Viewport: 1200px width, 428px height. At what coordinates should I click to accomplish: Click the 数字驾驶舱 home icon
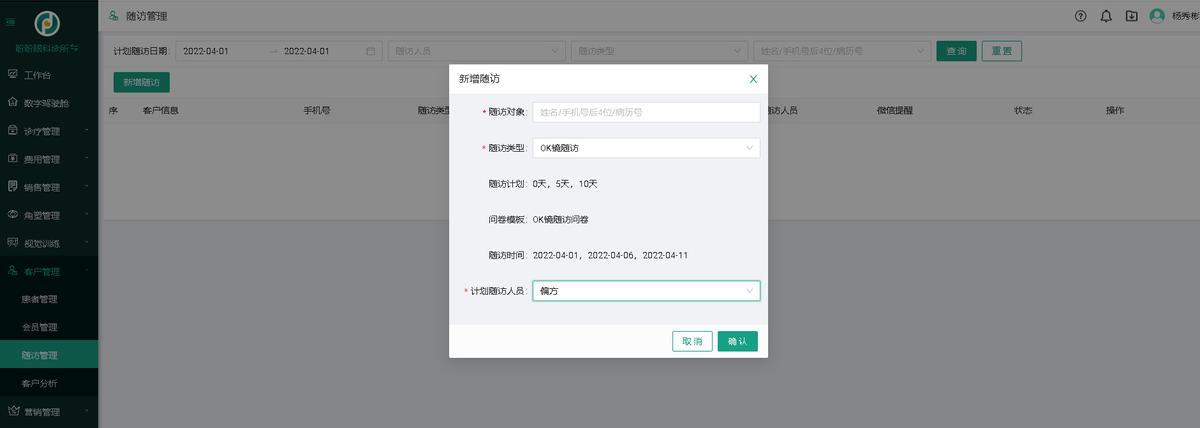13,103
